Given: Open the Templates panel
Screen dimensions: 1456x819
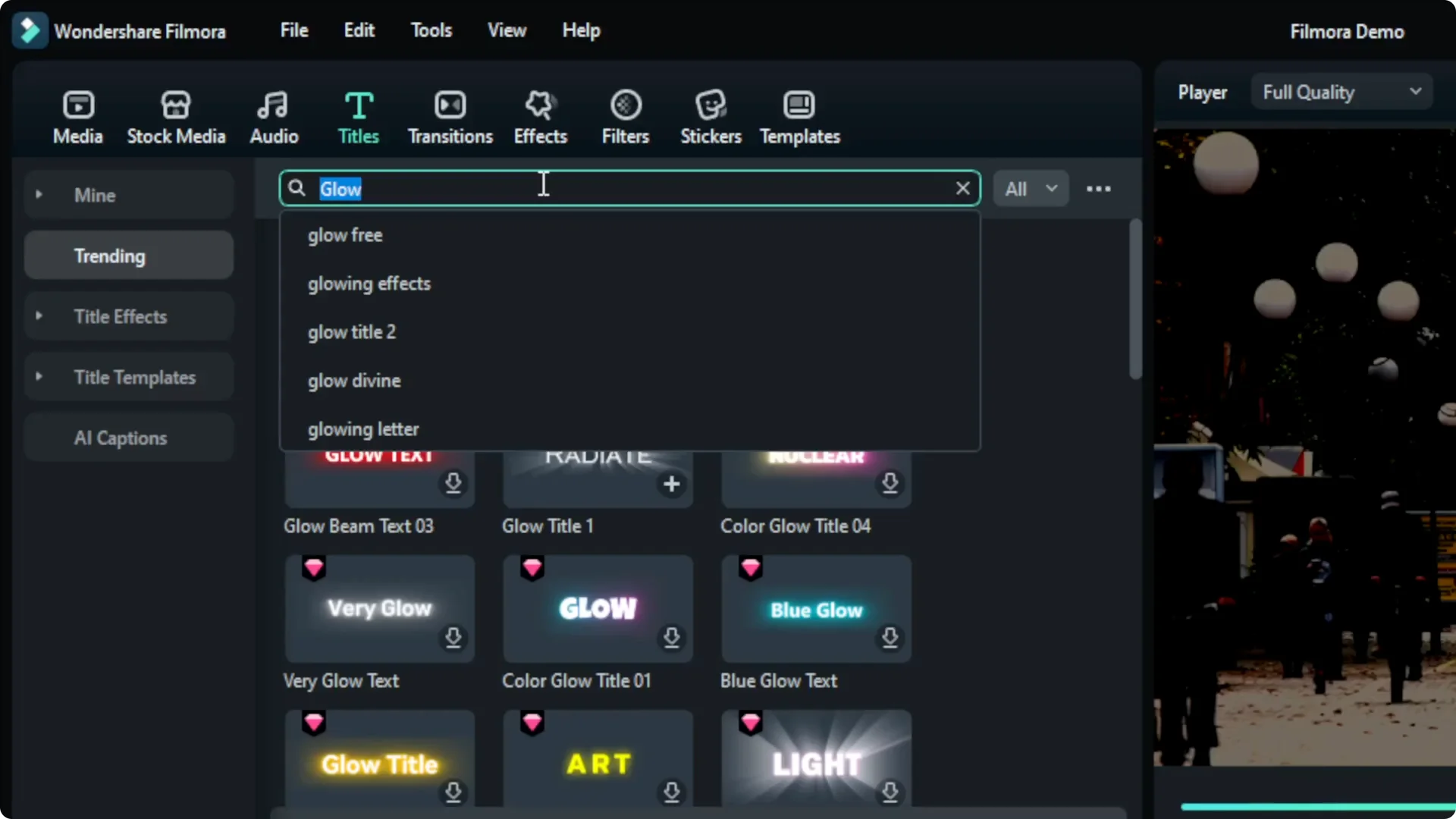Looking at the screenshot, I should 799,115.
